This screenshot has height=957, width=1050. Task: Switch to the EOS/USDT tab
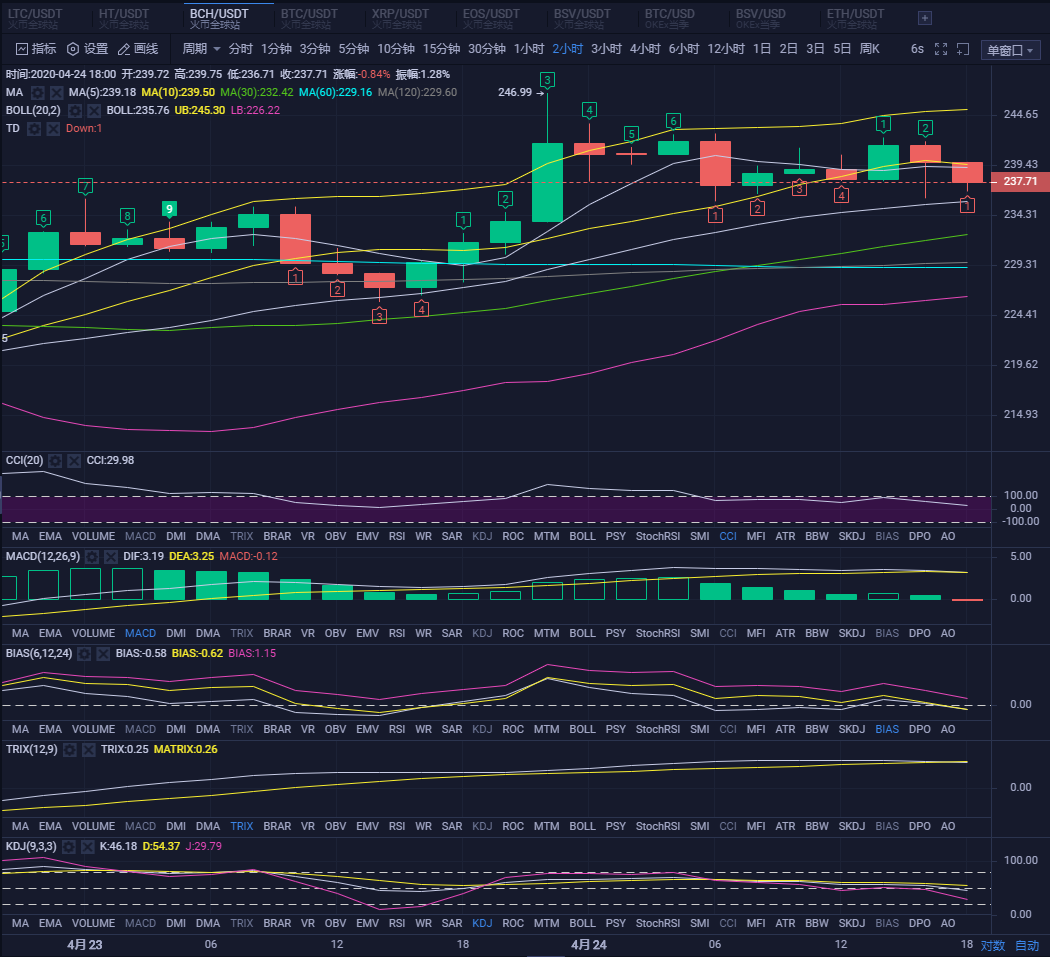point(491,18)
